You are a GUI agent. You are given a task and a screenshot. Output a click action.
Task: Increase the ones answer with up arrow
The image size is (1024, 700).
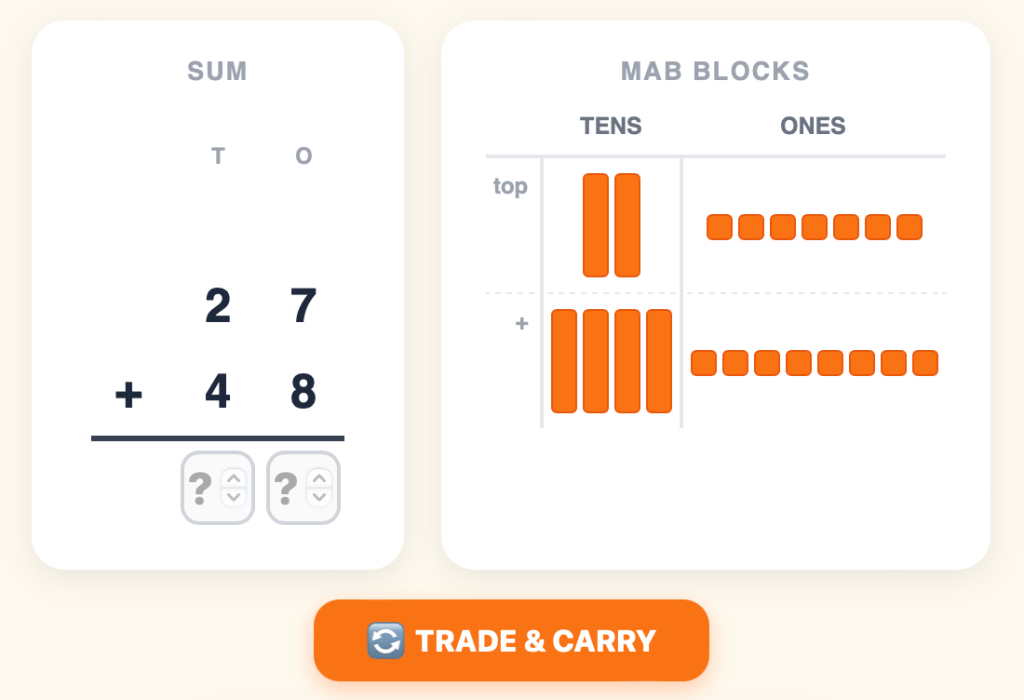(319, 478)
